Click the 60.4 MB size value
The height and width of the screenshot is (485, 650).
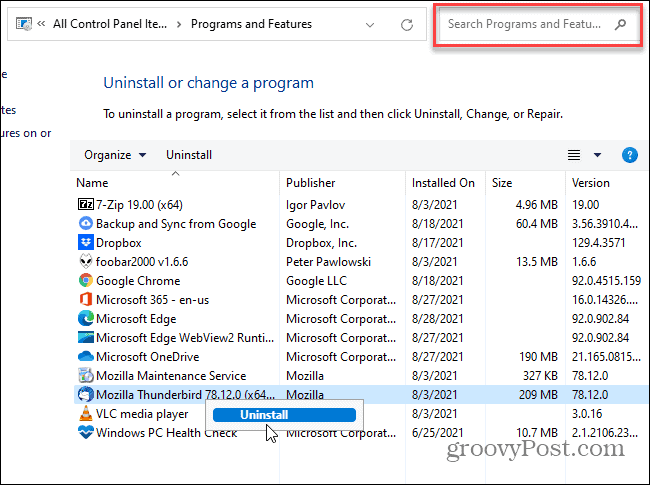tap(536, 224)
